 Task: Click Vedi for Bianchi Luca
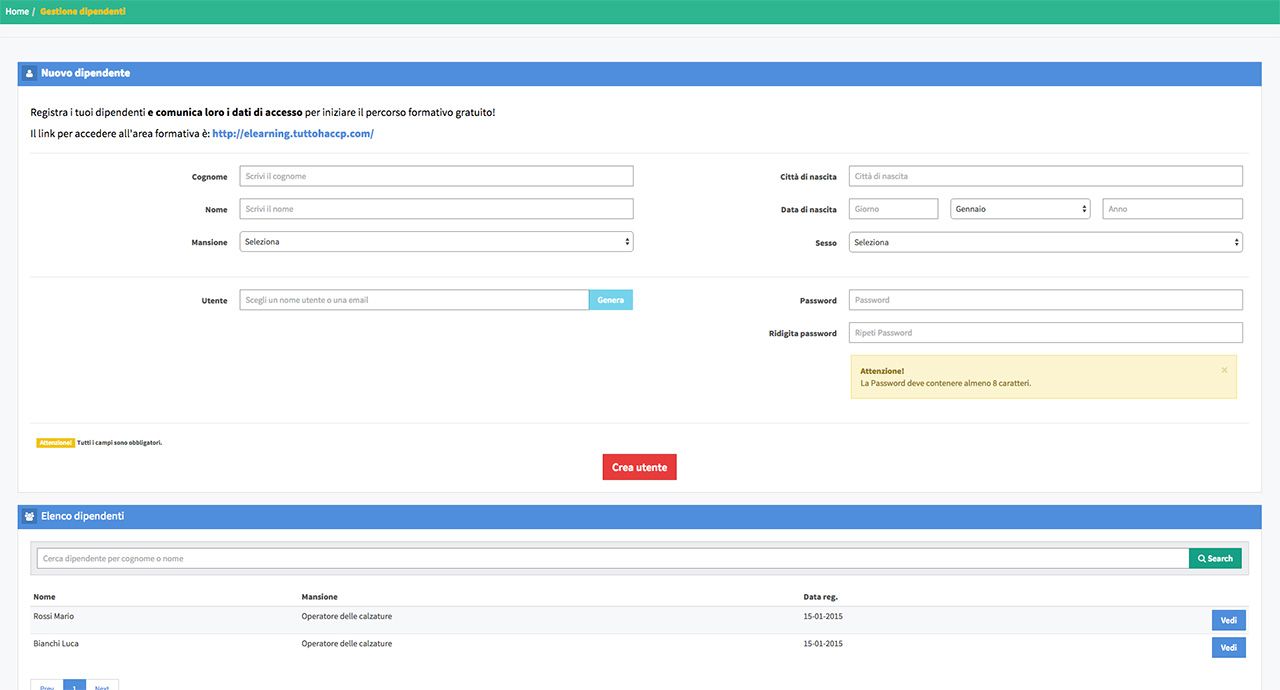1228,648
